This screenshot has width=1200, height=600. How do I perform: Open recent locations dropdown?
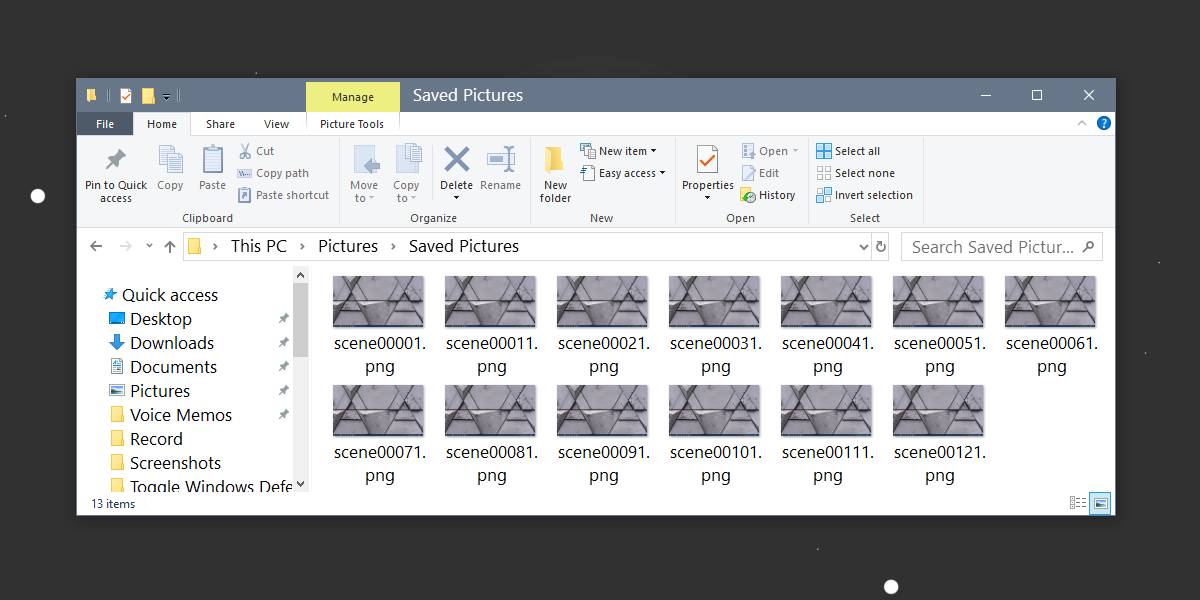pos(149,246)
